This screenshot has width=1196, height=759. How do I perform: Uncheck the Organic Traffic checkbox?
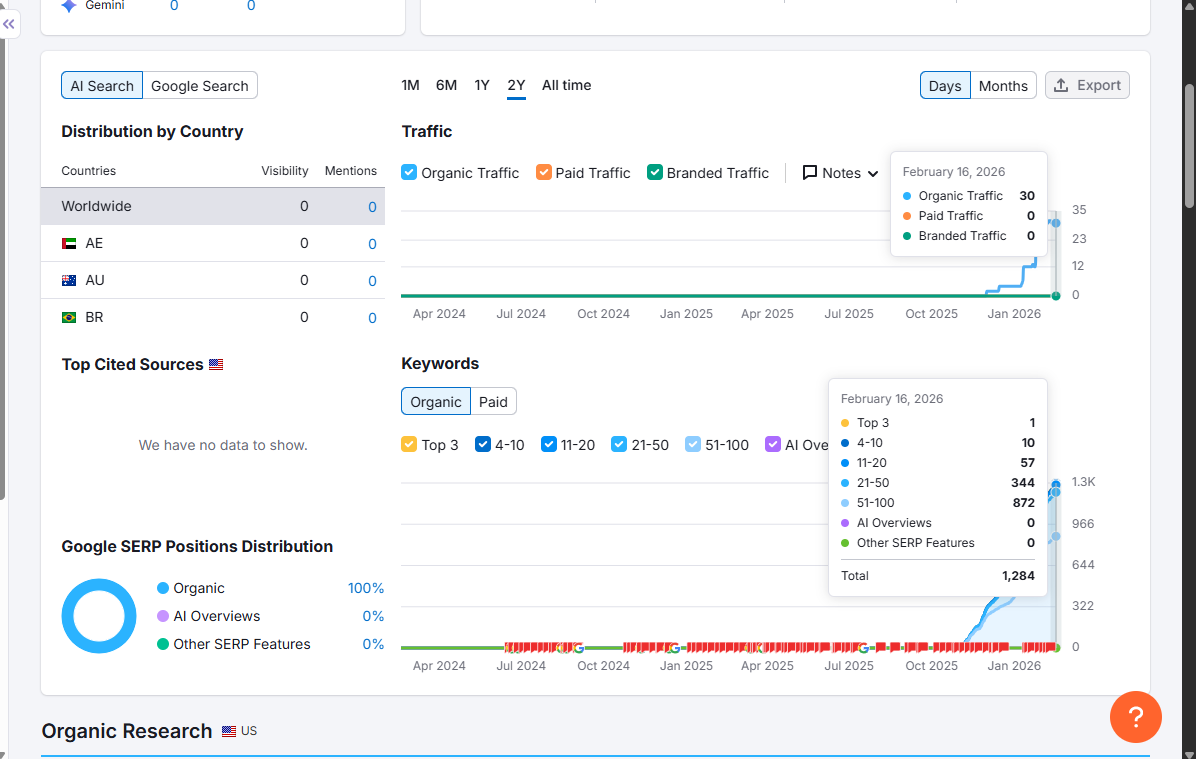pos(409,172)
